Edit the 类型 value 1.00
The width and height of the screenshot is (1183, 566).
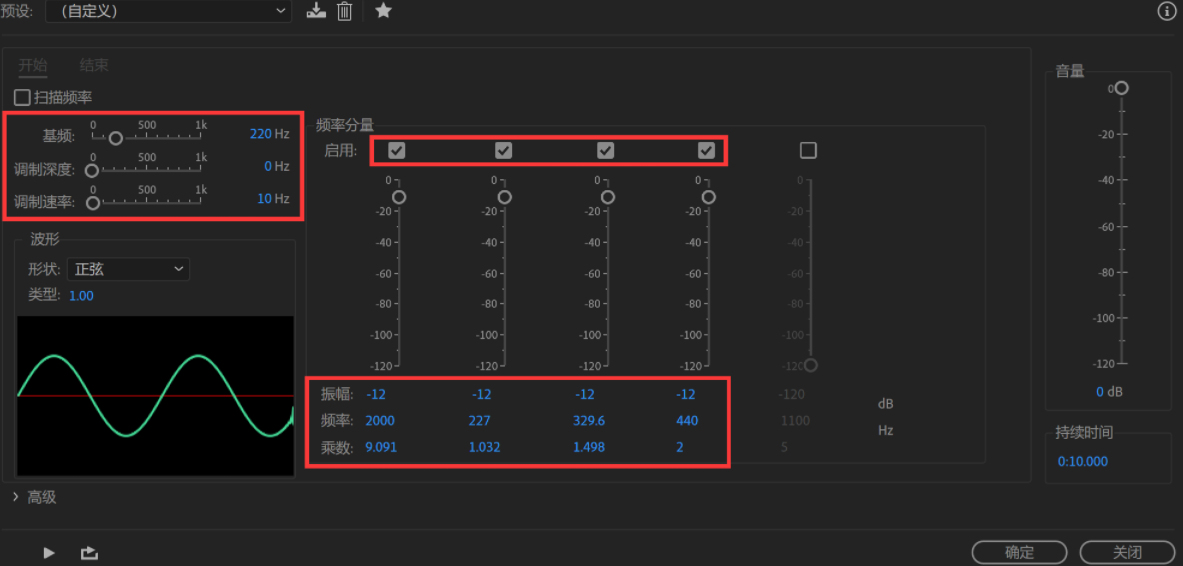click(81, 296)
